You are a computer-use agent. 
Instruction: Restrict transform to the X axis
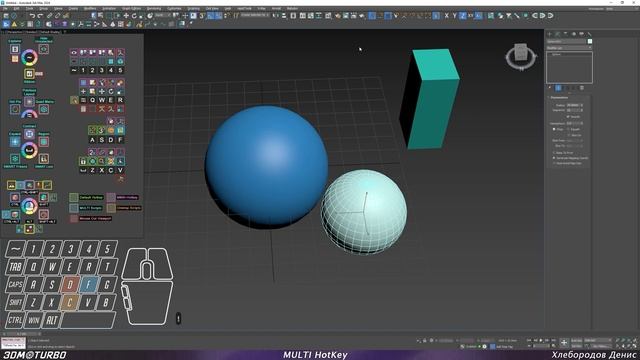446,16
